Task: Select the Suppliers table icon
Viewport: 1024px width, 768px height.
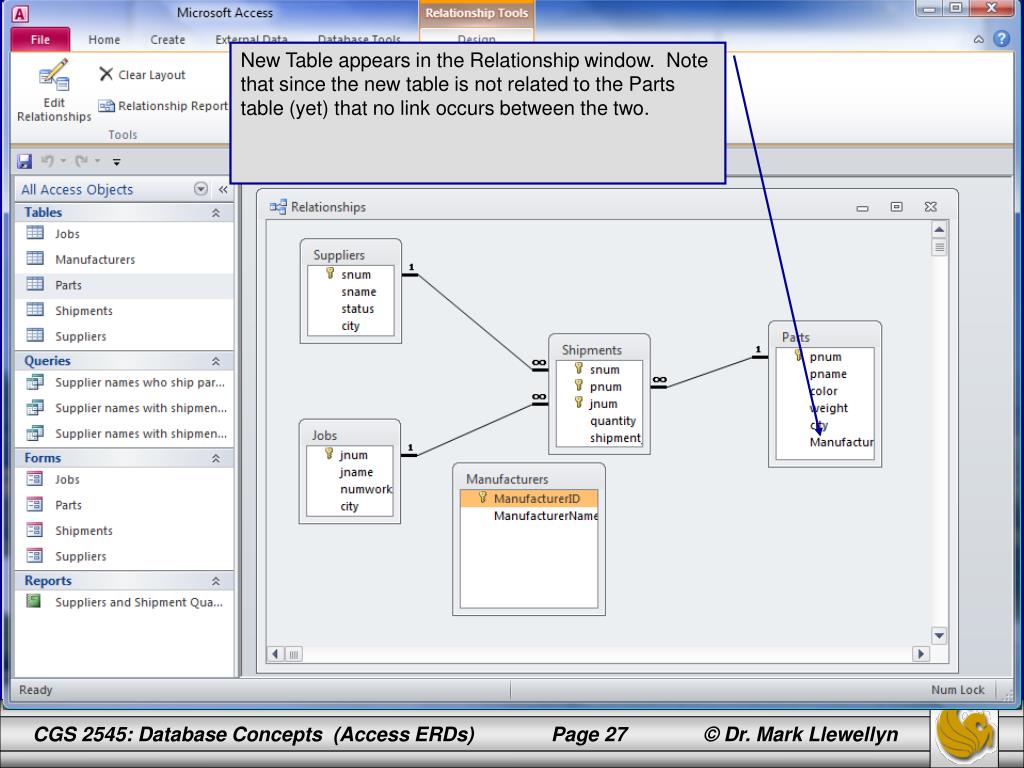Action: 35,336
